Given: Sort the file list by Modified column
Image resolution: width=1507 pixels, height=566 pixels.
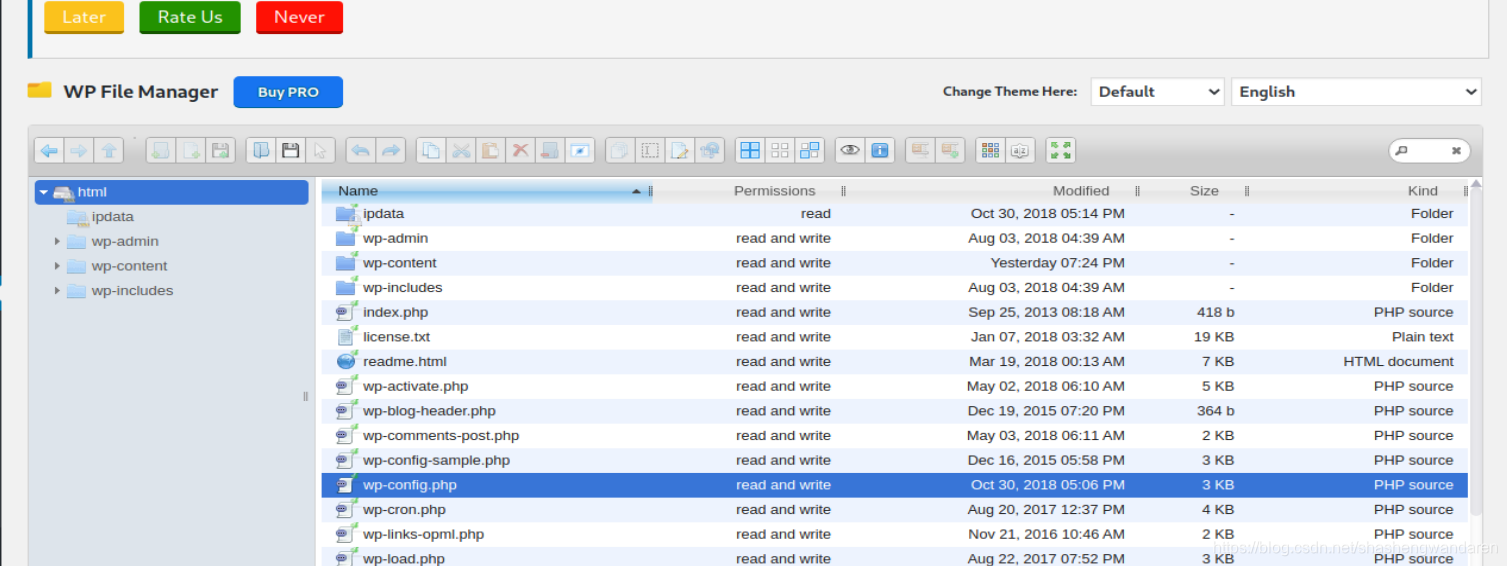Looking at the screenshot, I should click(1081, 191).
